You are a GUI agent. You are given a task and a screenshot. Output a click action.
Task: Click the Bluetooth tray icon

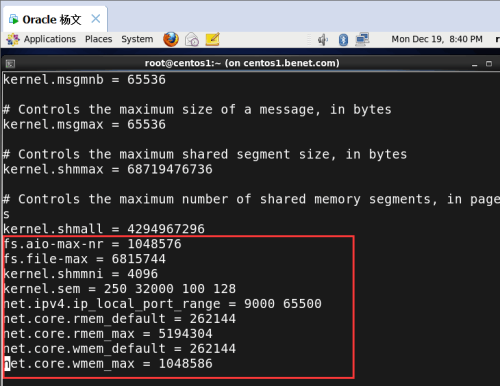343,40
